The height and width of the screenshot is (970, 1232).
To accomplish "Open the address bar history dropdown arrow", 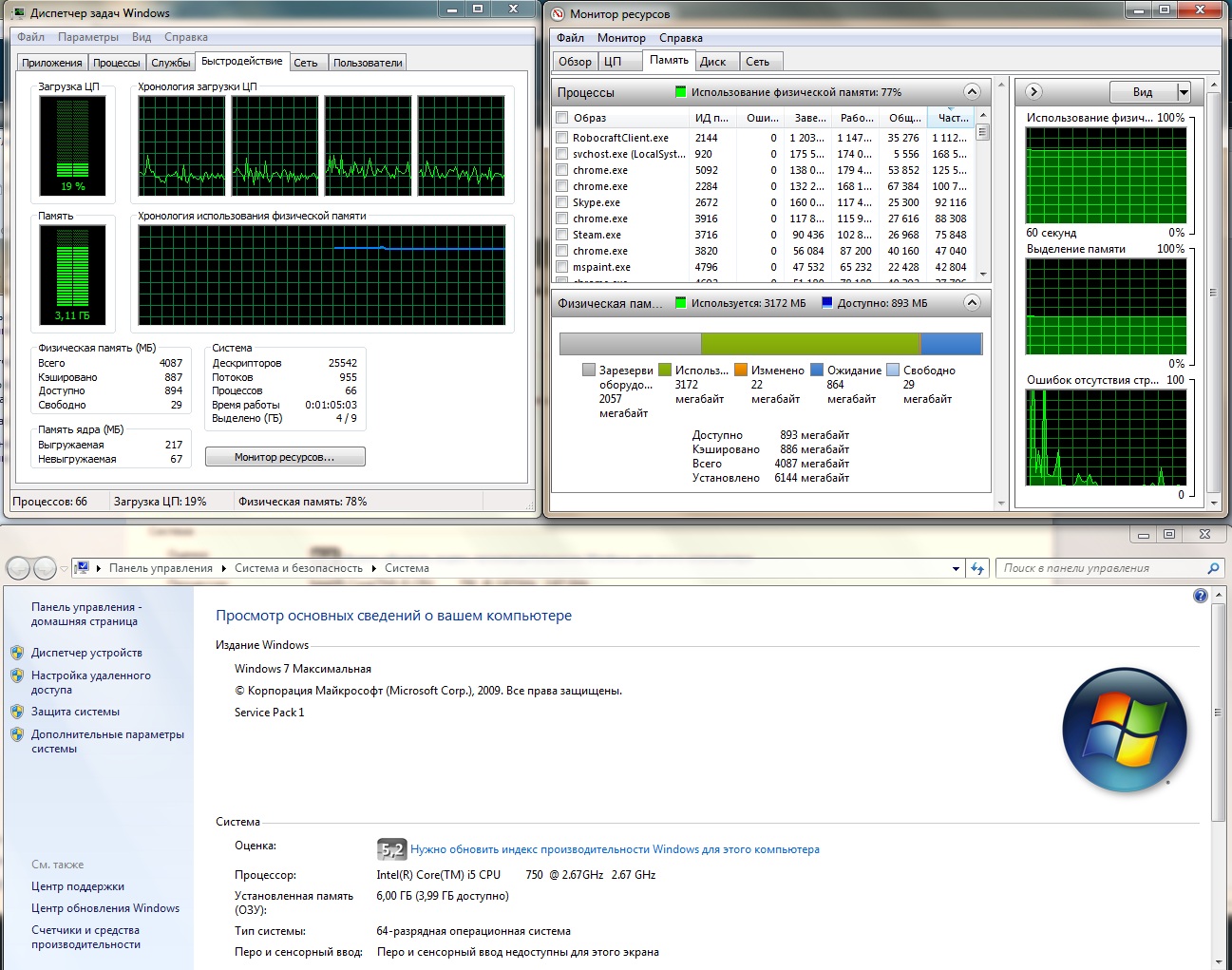I will coord(956,568).
